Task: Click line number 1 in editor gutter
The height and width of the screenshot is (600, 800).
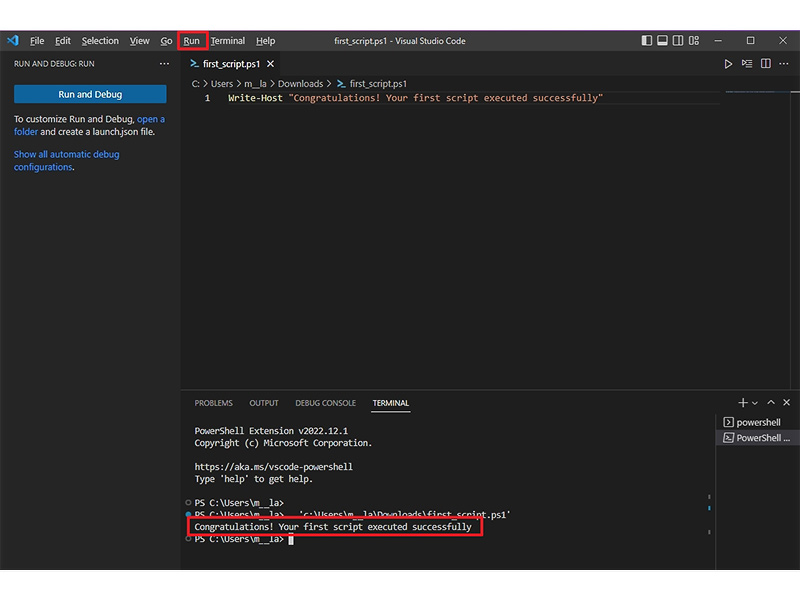Action: pyautogui.click(x=207, y=98)
